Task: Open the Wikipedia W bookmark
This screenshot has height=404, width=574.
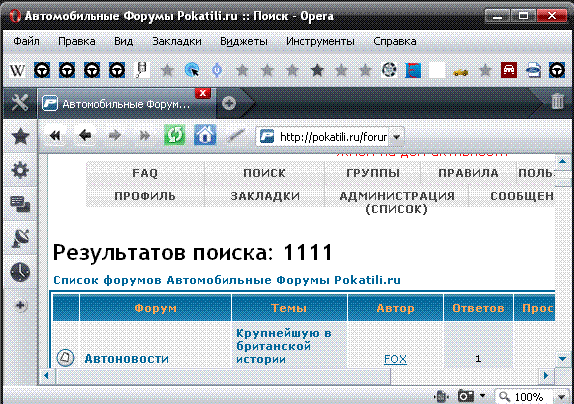Action: pyautogui.click(x=17, y=70)
